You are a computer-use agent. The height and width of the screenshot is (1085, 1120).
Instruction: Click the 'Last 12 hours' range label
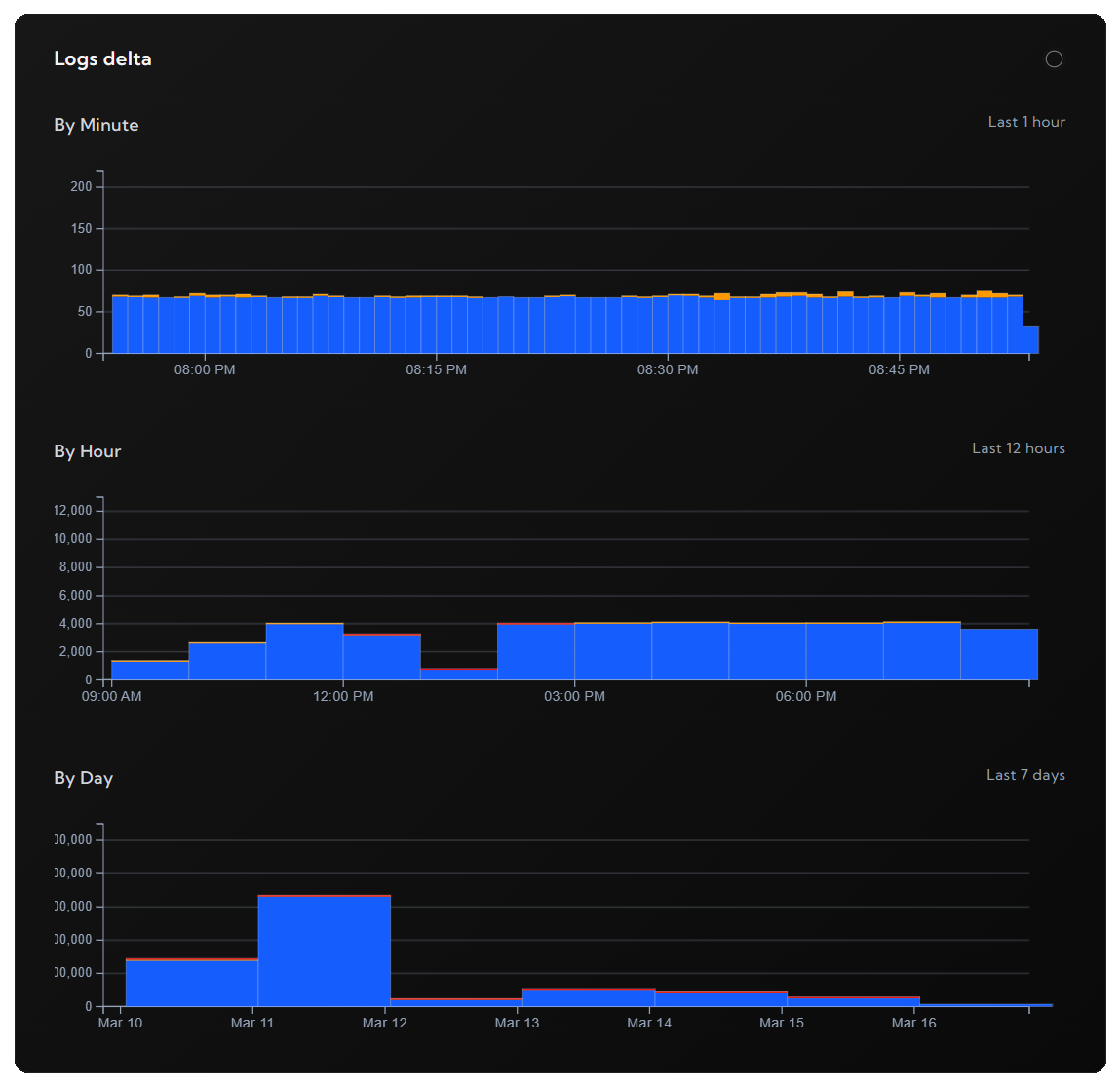(x=1019, y=448)
